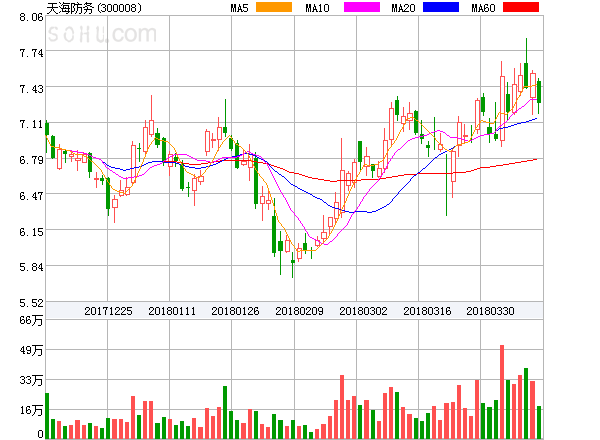
Task: Click the magenta MA10 legend swatch
Action: coord(362,7)
